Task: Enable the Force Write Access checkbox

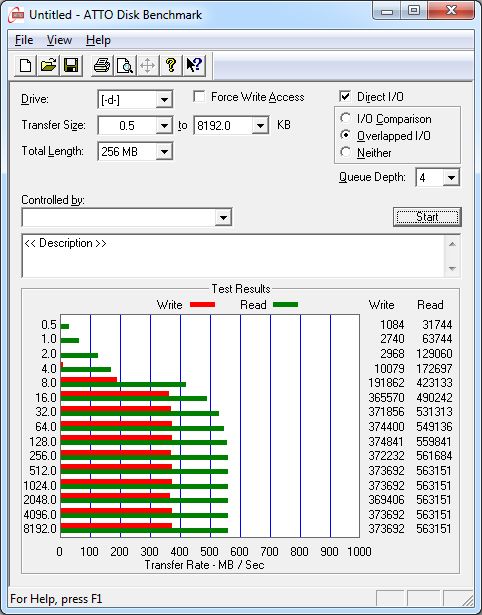Action: click(x=199, y=96)
